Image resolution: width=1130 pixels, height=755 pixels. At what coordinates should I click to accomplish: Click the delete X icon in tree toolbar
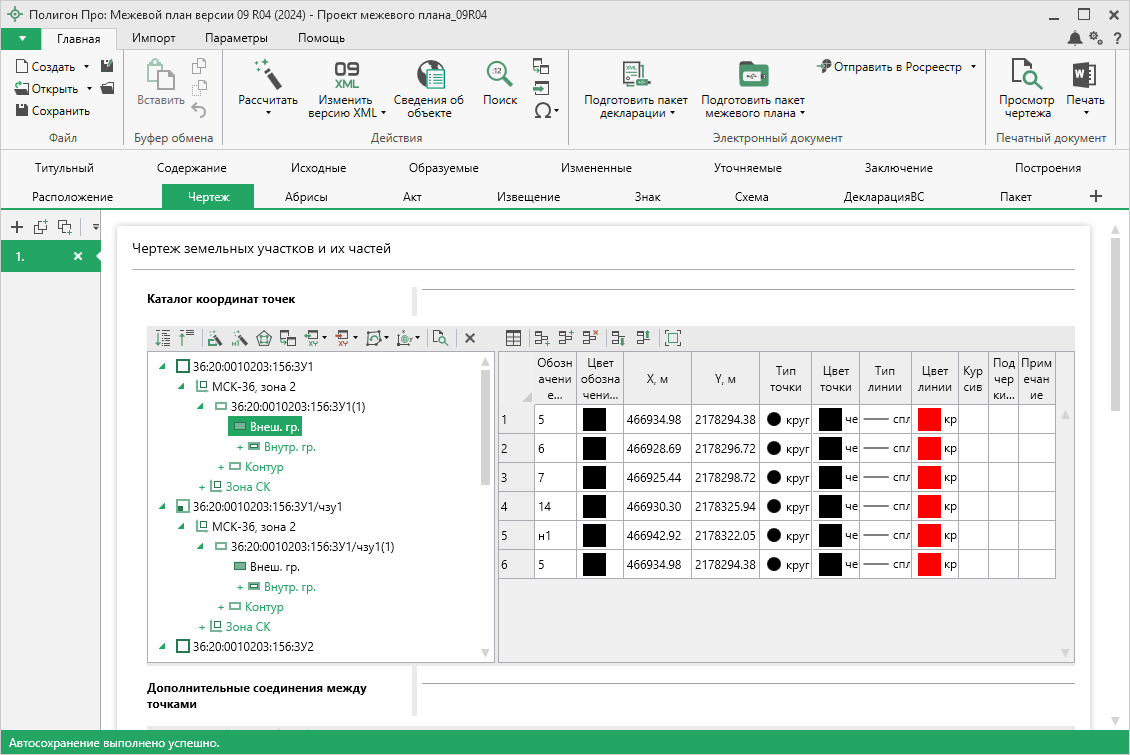(x=469, y=338)
